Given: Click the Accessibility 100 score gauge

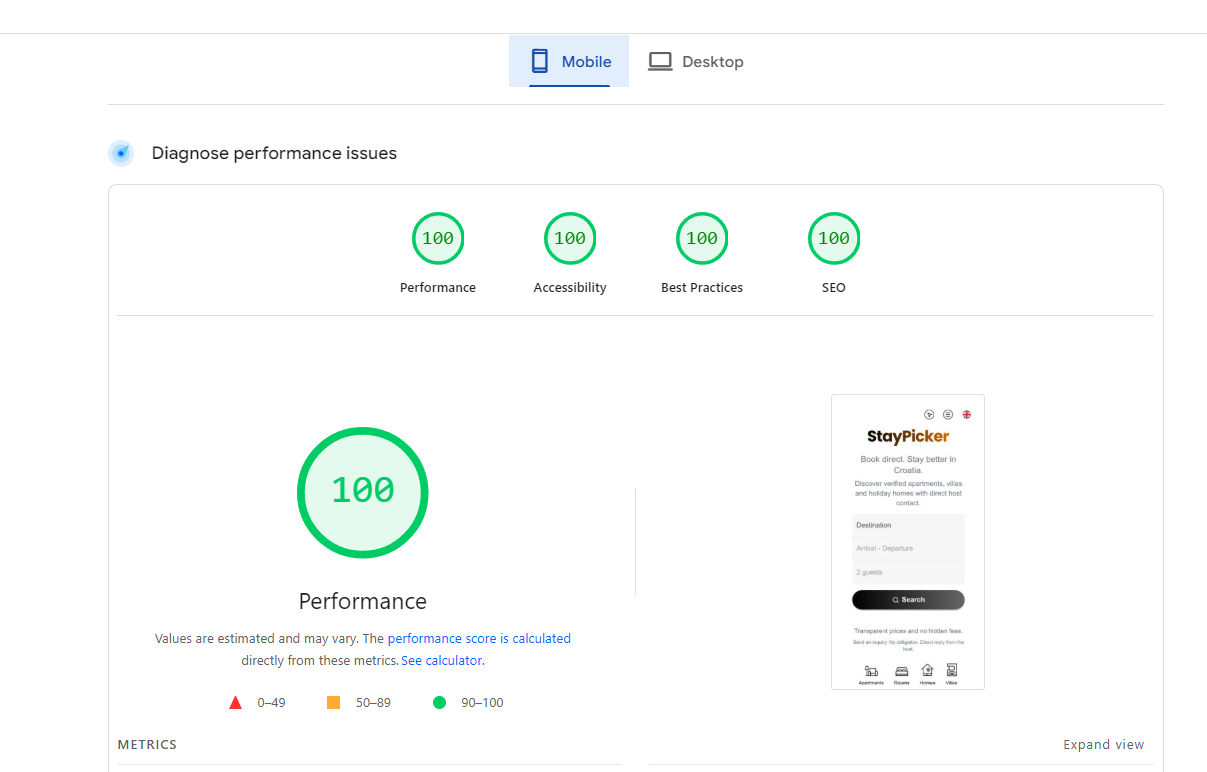Looking at the screenshot, I should [570, 238].
